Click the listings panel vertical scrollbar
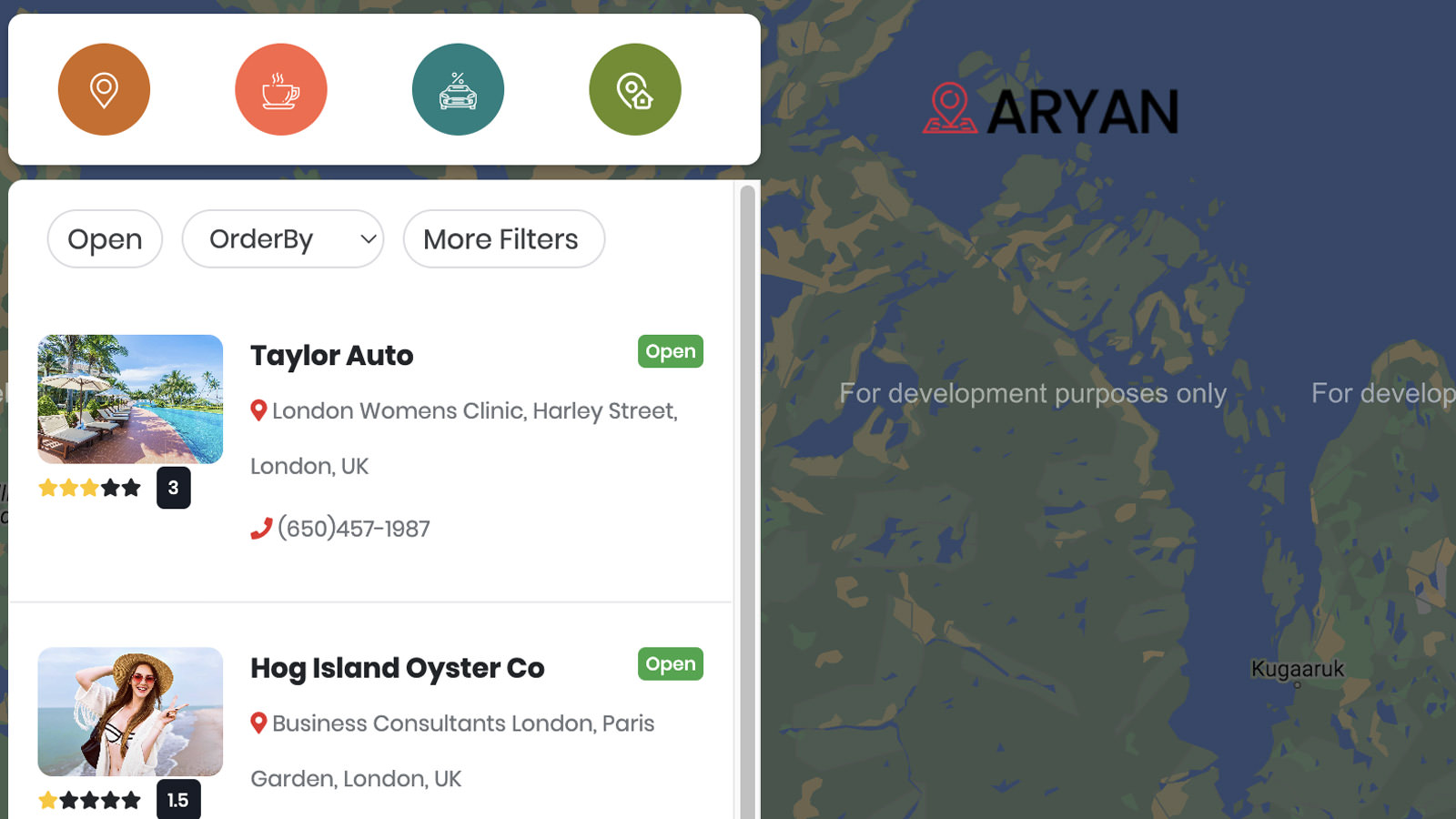Image resolution: width=1456 pixels, height=819 pixels. coord(747,455)
